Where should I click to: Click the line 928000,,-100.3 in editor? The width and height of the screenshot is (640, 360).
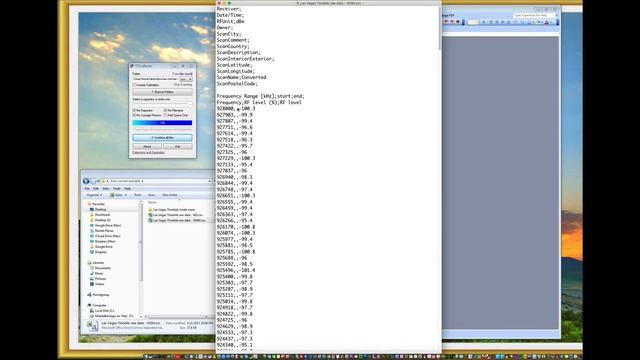point(236,109)
